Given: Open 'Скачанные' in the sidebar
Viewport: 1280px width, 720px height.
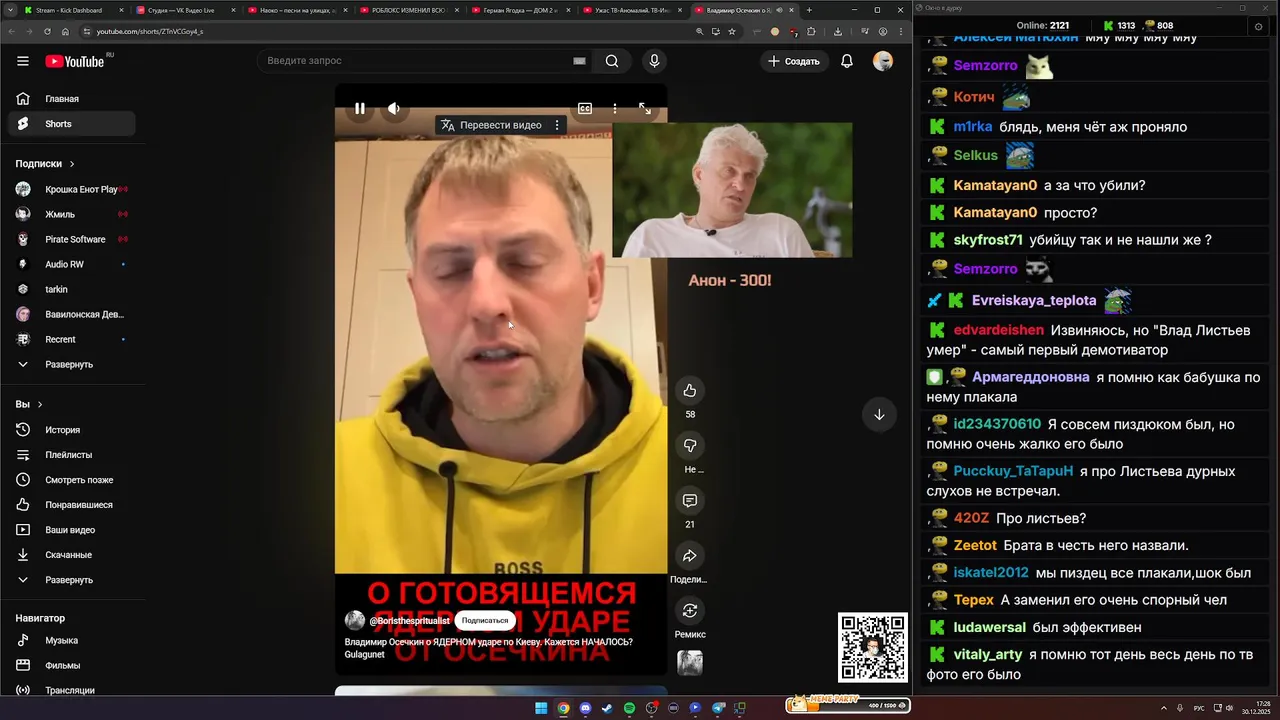Looking at the screenshot, I should click(x=72, y=555).
